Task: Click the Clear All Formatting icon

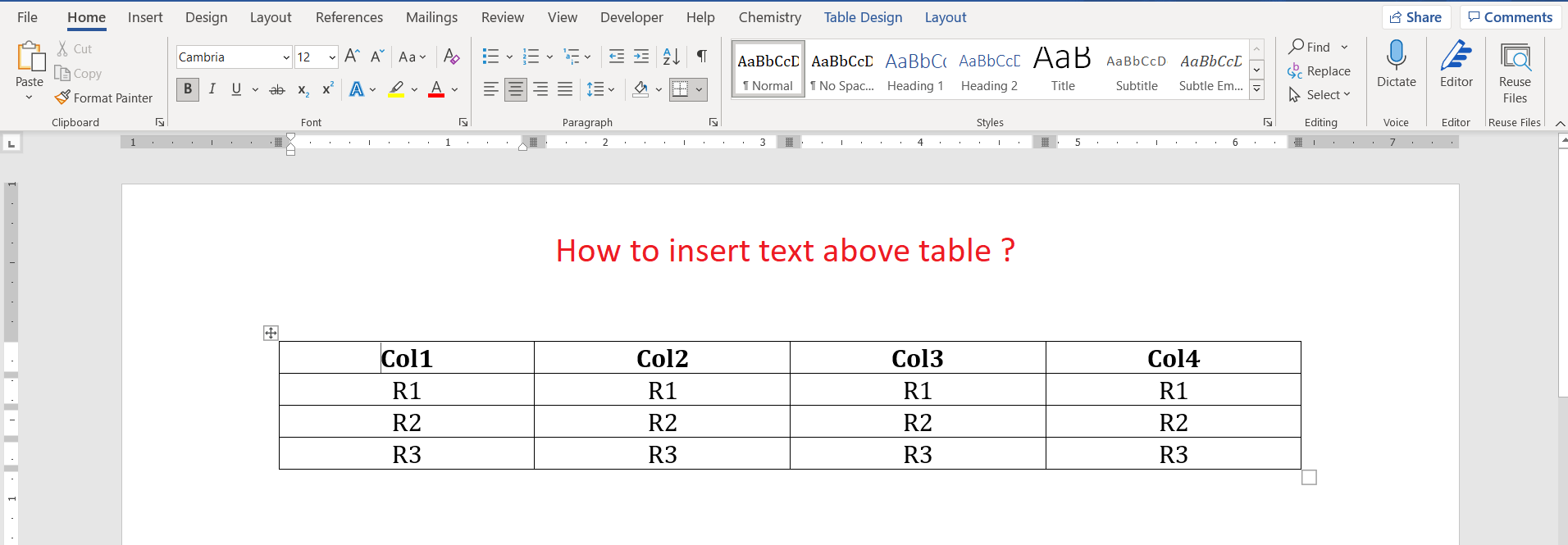Action: click(451, 57)
